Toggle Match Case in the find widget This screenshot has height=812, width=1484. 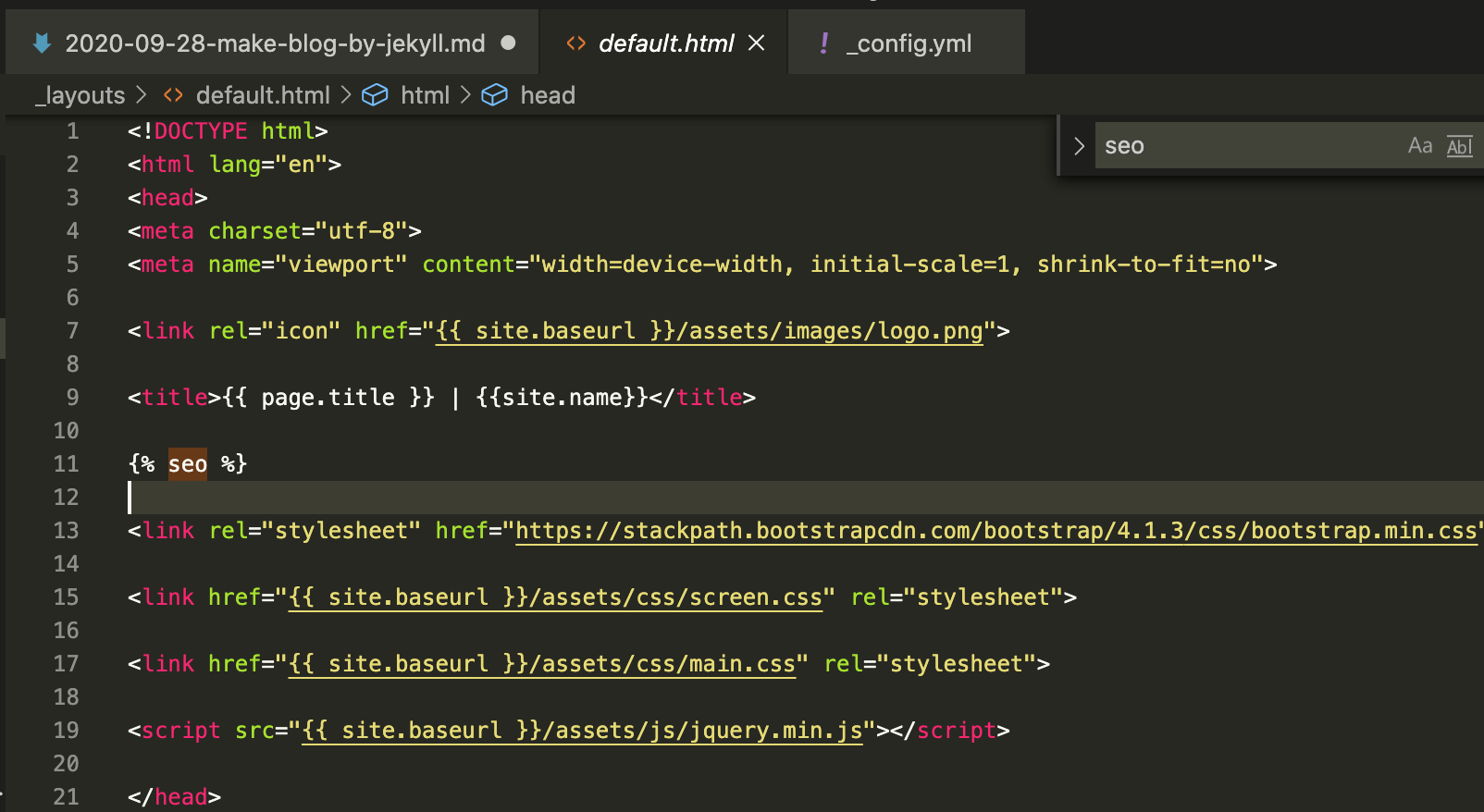pyautogui.click(x=1420, y=146)
